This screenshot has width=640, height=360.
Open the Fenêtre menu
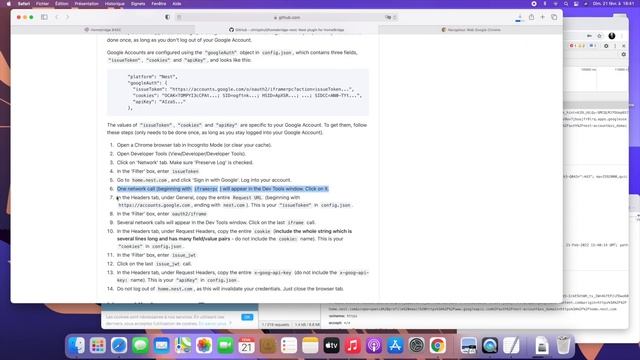click(x=159, y=4)
